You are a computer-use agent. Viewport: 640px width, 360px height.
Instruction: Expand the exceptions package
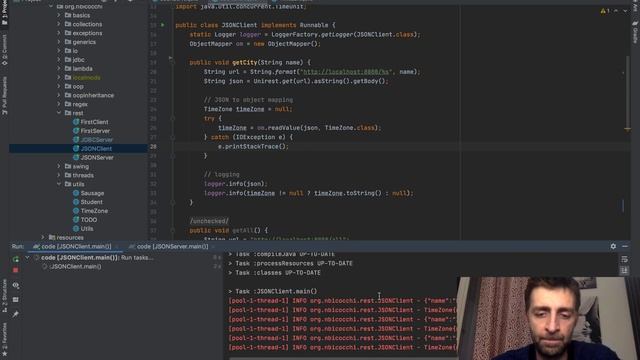point(59,33)
